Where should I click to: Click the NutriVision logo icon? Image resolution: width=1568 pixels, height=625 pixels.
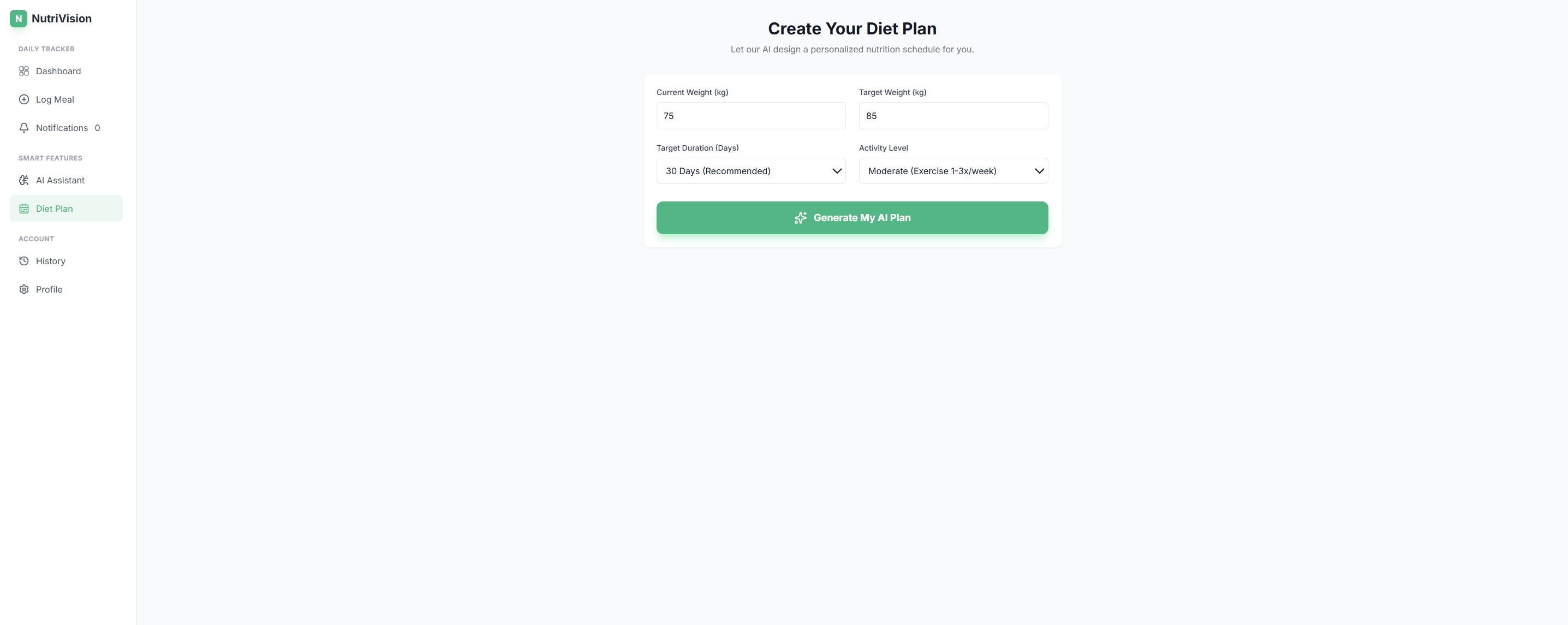pyautogui.click(x=18, y=18)
